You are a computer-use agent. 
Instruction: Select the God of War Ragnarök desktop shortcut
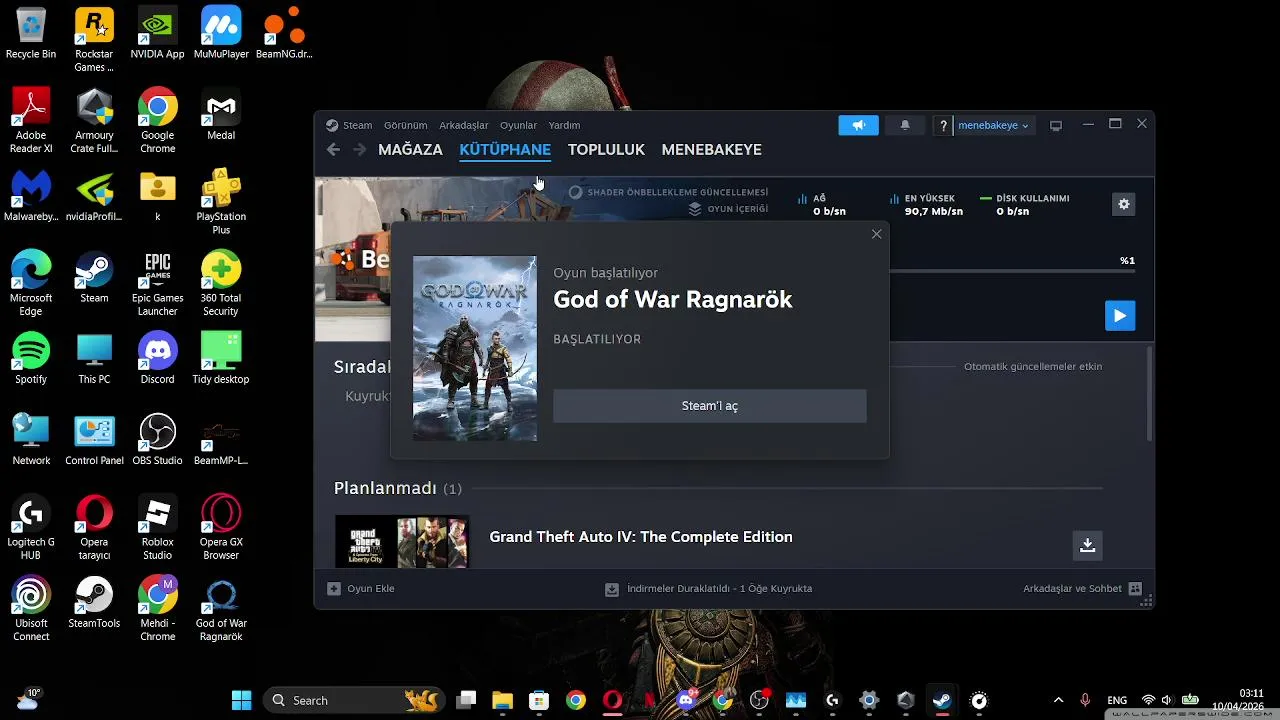click(x=221, y=609)
